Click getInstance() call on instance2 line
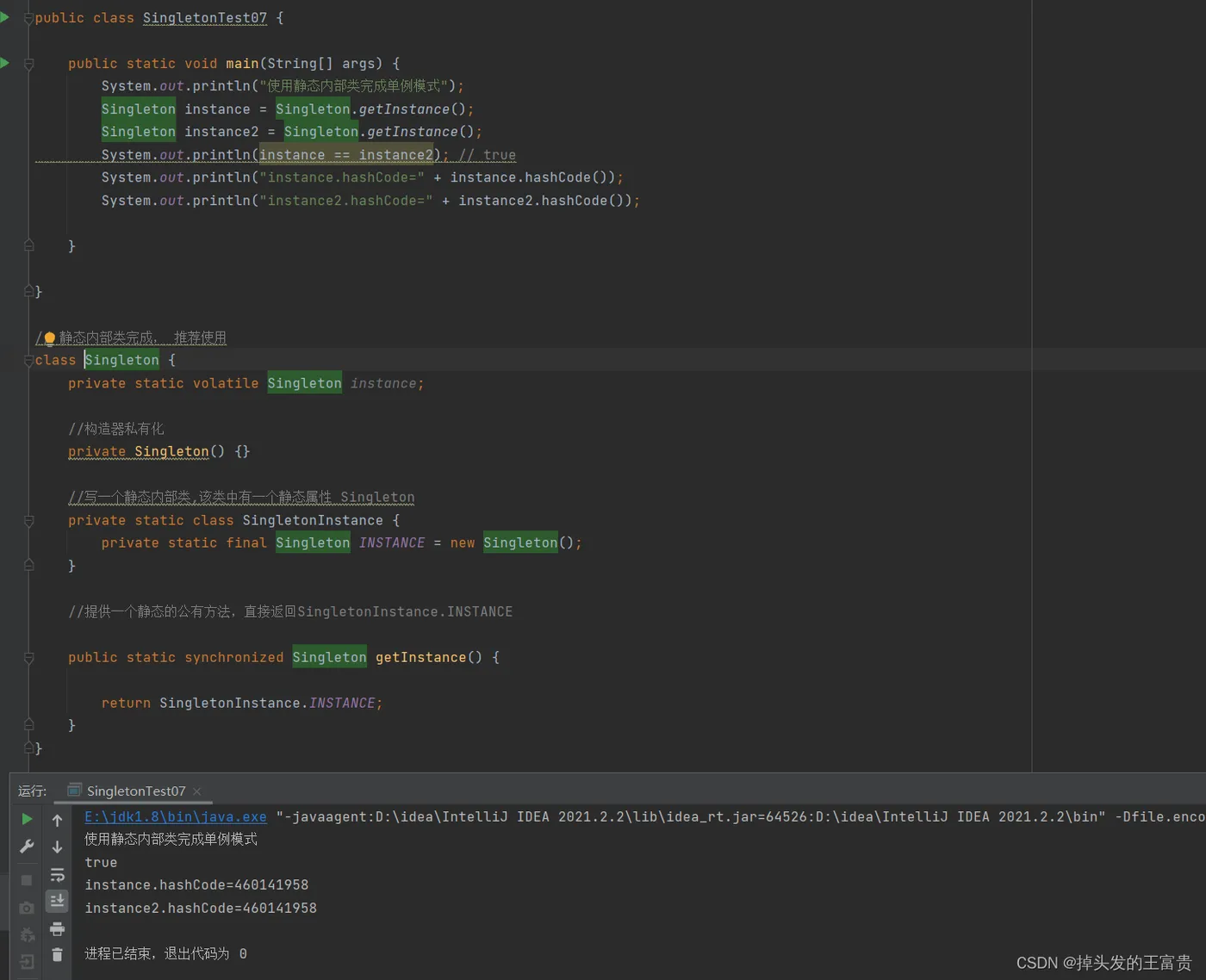The height and width of the screenshot is (980, 1206). 420,132
